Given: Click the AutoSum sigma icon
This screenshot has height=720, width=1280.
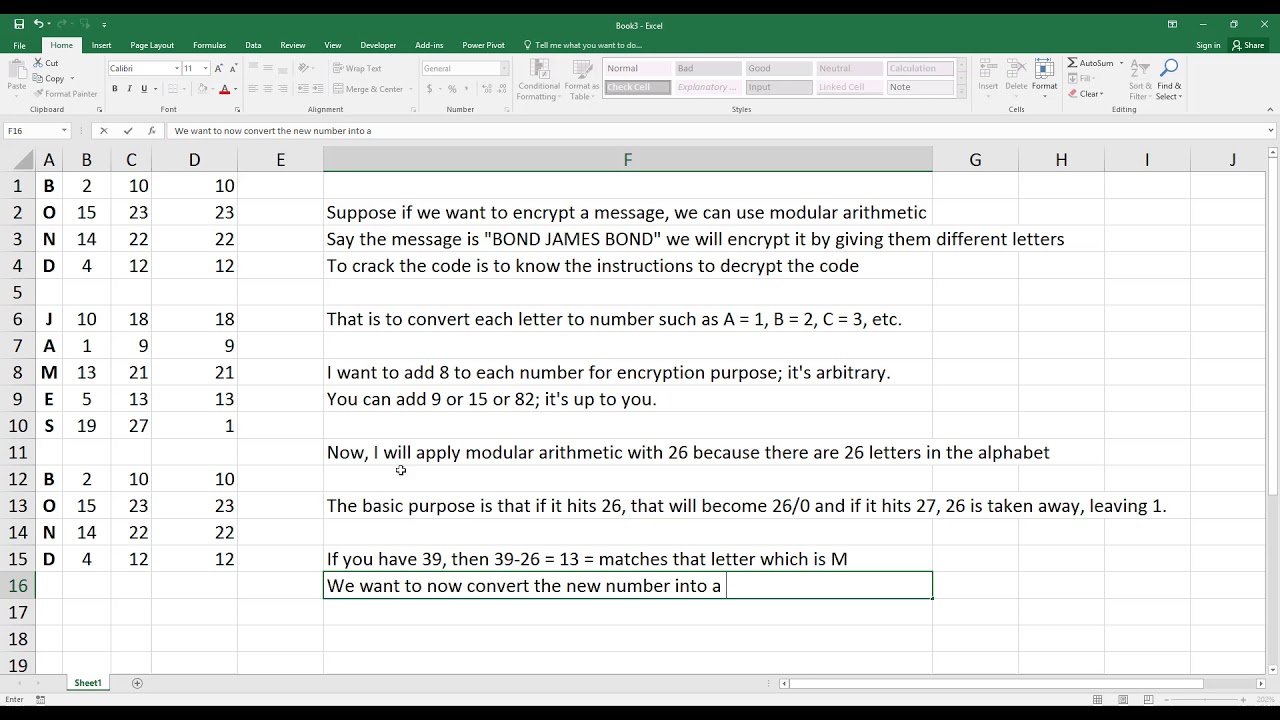Looking at the screenshot, I should click(1072, 63).
